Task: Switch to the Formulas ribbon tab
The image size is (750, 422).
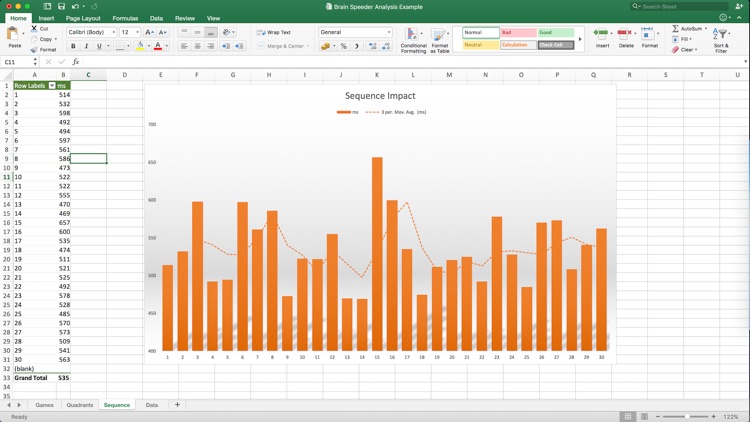Action: click(125, 18)
